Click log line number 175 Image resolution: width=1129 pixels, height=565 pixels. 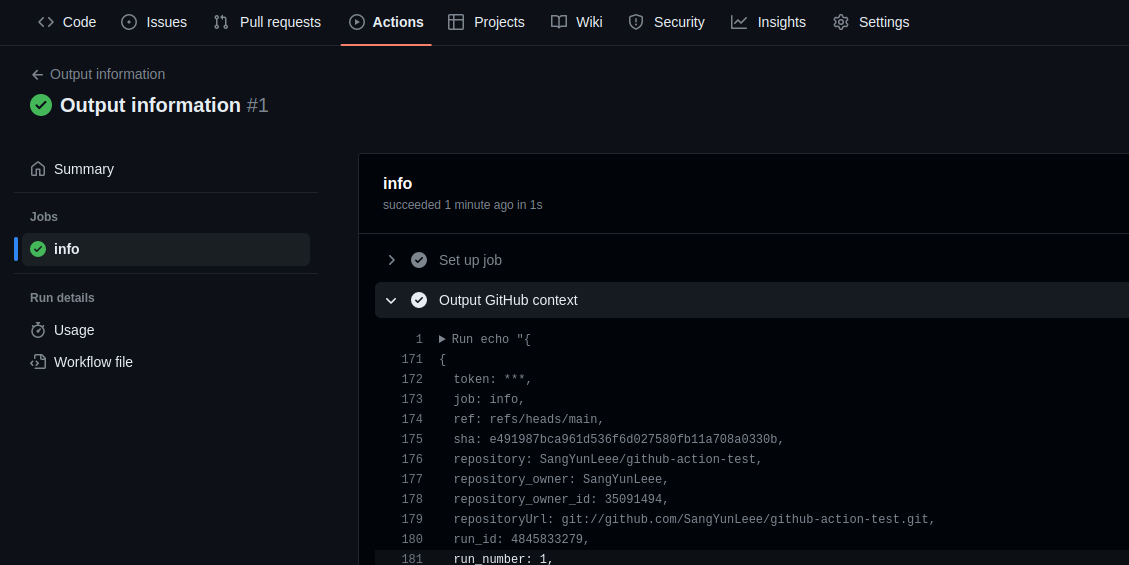pyautogui.click(x=412, y=439)
